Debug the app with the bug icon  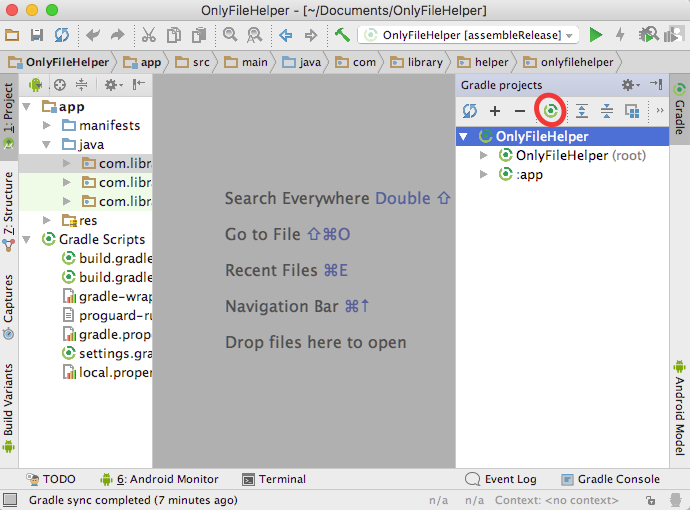coord(647,35)
